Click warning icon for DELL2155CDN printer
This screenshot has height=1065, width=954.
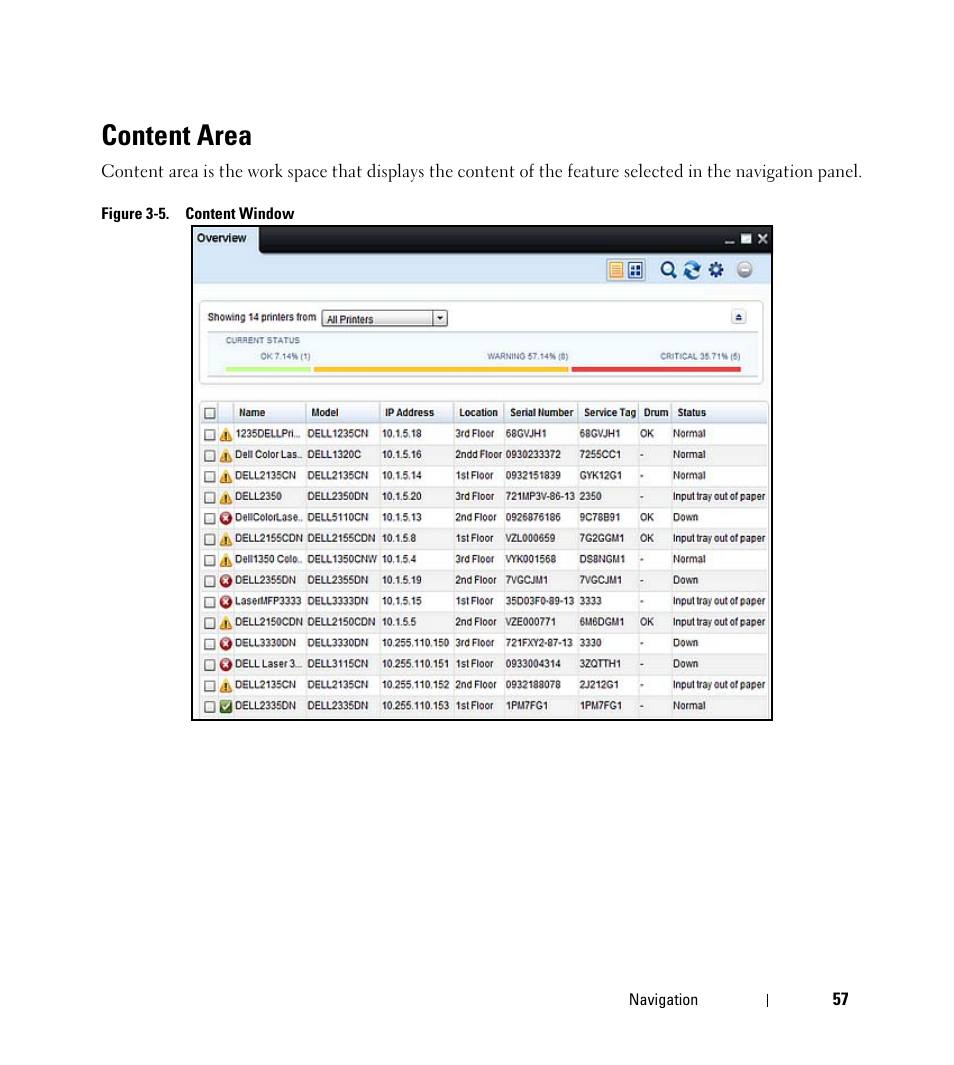pyautogui.click(x=225, y=539)
